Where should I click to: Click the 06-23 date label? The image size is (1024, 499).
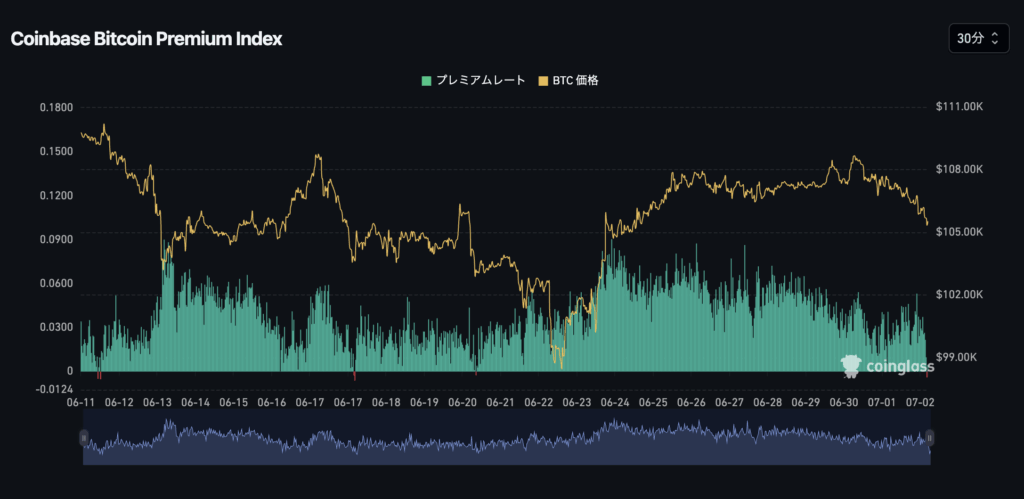tap(577, 402)
